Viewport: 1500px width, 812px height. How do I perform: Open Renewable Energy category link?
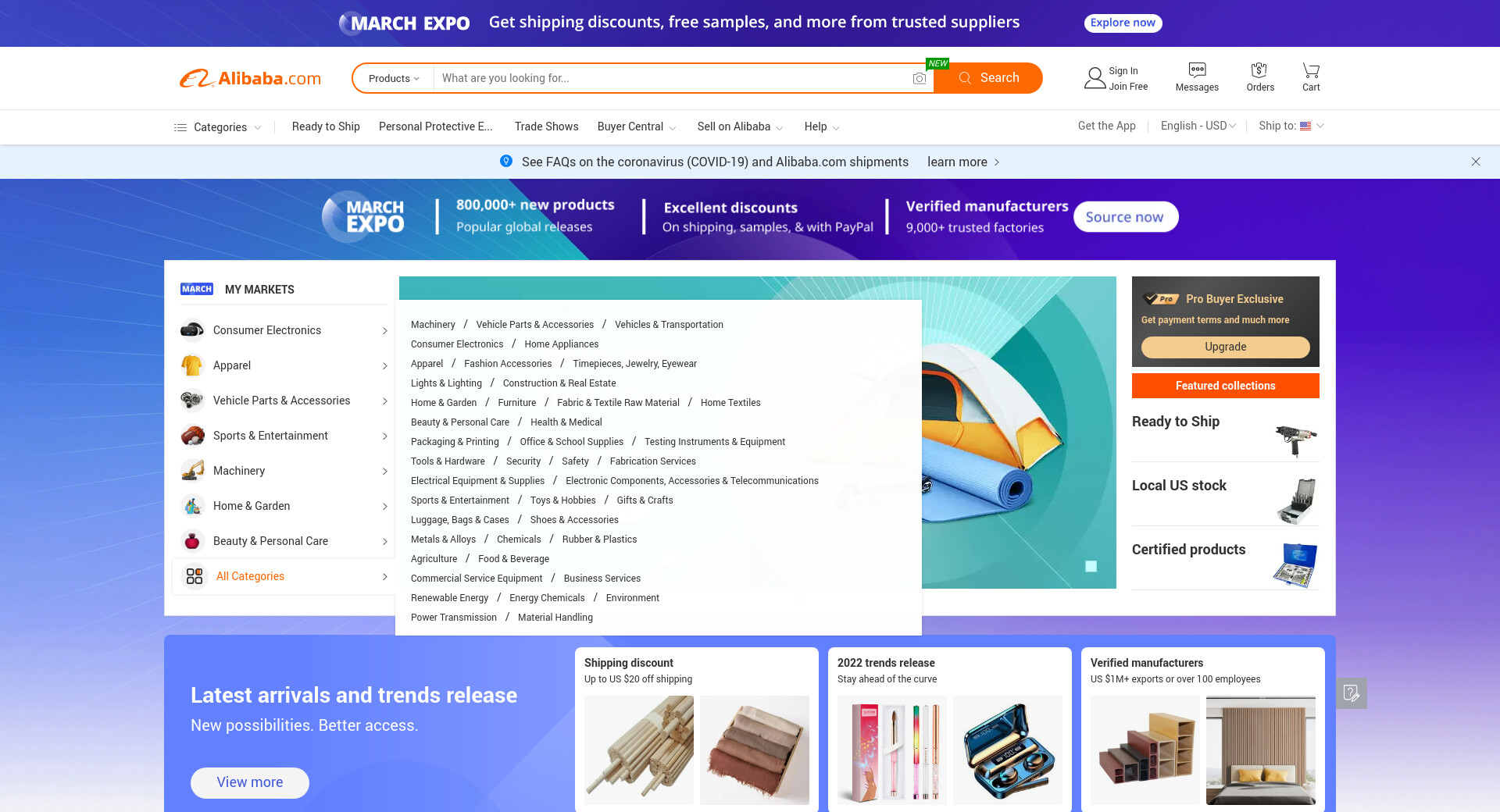449,598
